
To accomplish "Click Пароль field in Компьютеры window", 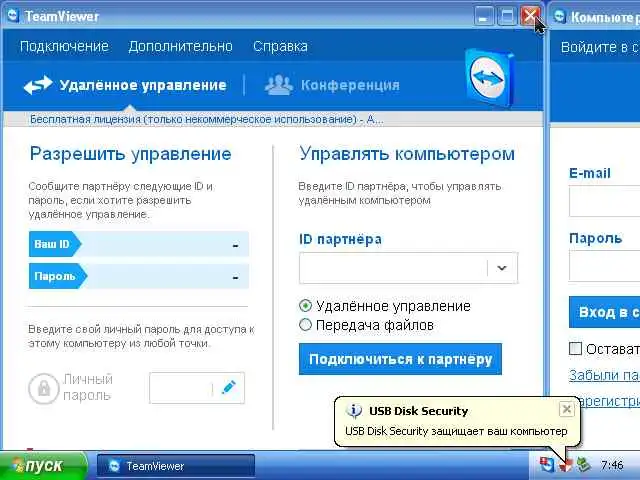I will click(x=604, y=266).
